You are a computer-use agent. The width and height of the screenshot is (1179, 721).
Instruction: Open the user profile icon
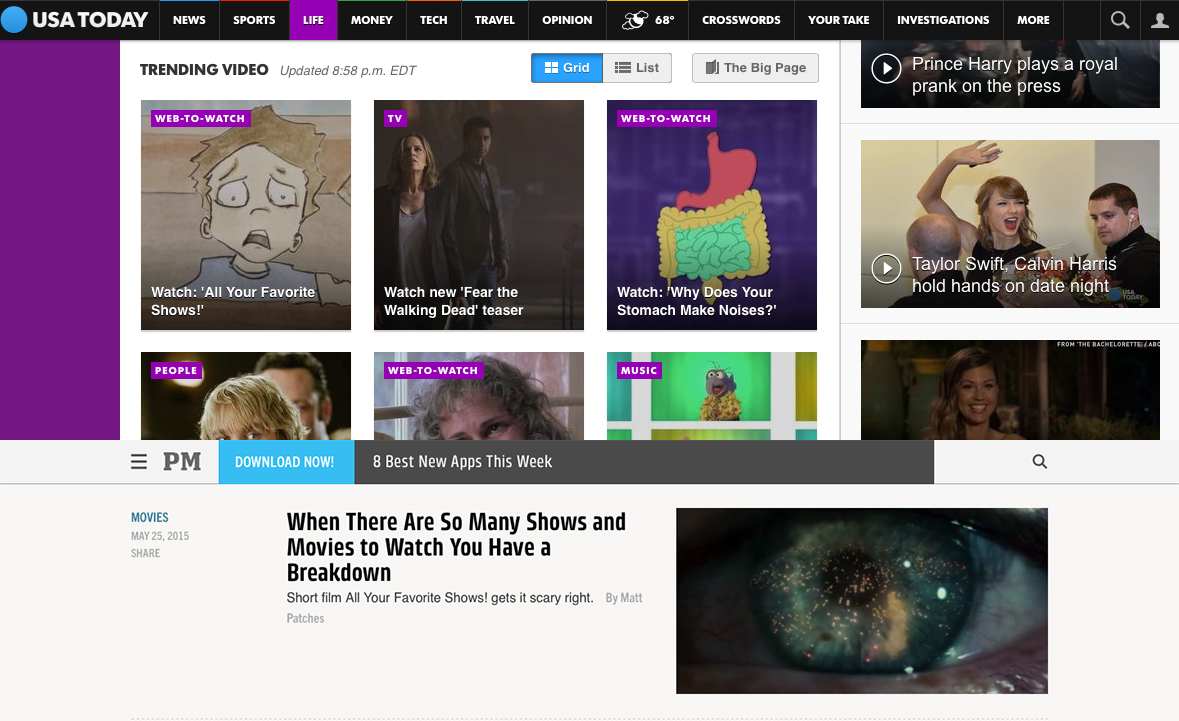(1159, 20)
